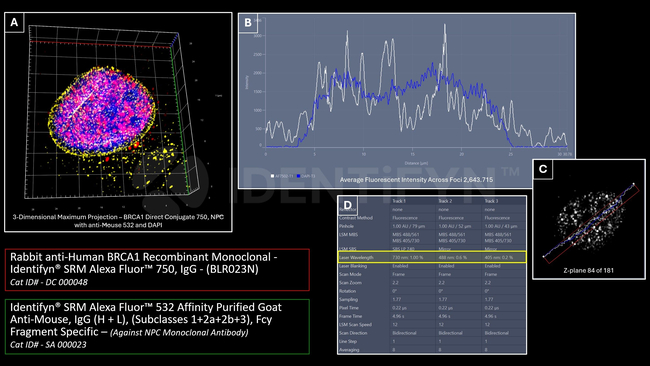Image resolution: width=650 pixels, height=366 pixels.
Task: Click the '405 nm: 0.2 %' cell
Action: pos(499,257)
